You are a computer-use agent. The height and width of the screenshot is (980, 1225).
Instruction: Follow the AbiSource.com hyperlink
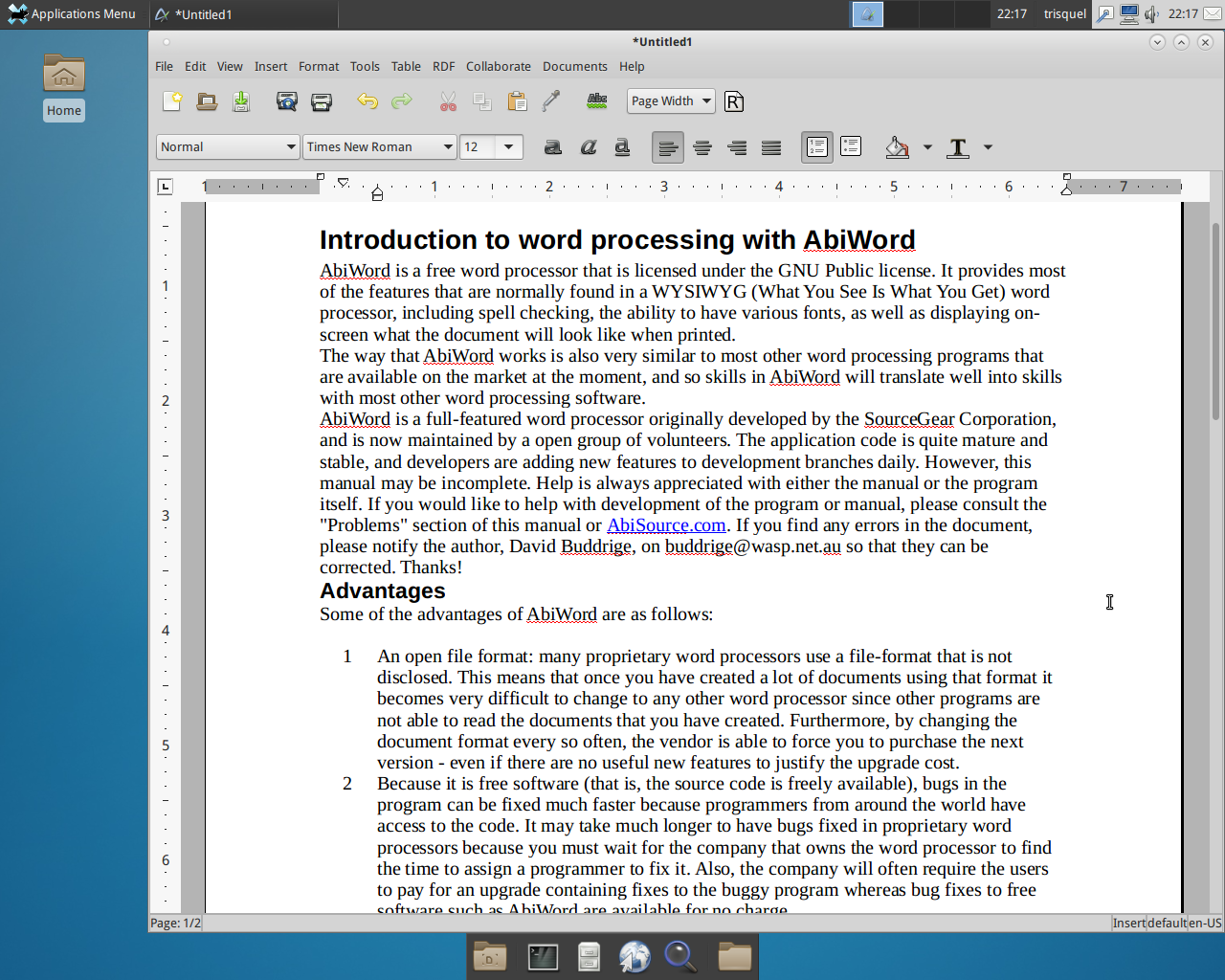pos(666,525)
